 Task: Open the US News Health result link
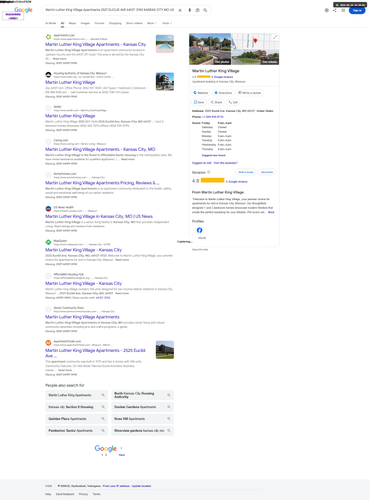point(99,216)
